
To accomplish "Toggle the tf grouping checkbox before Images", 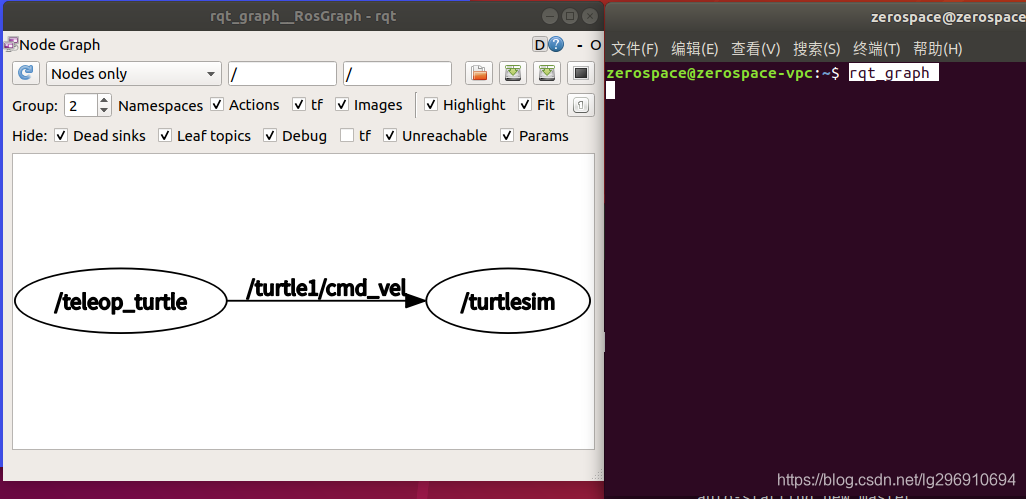I will 299,105.
